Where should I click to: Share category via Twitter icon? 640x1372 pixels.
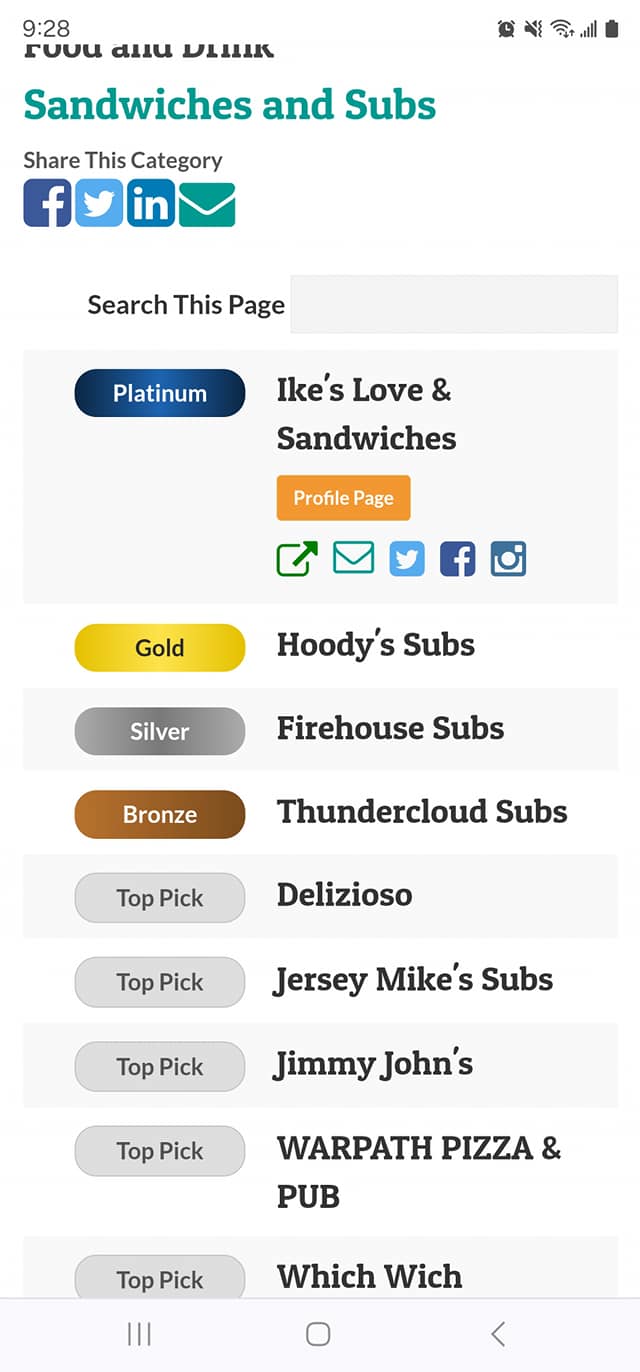[x=99, y=203]
